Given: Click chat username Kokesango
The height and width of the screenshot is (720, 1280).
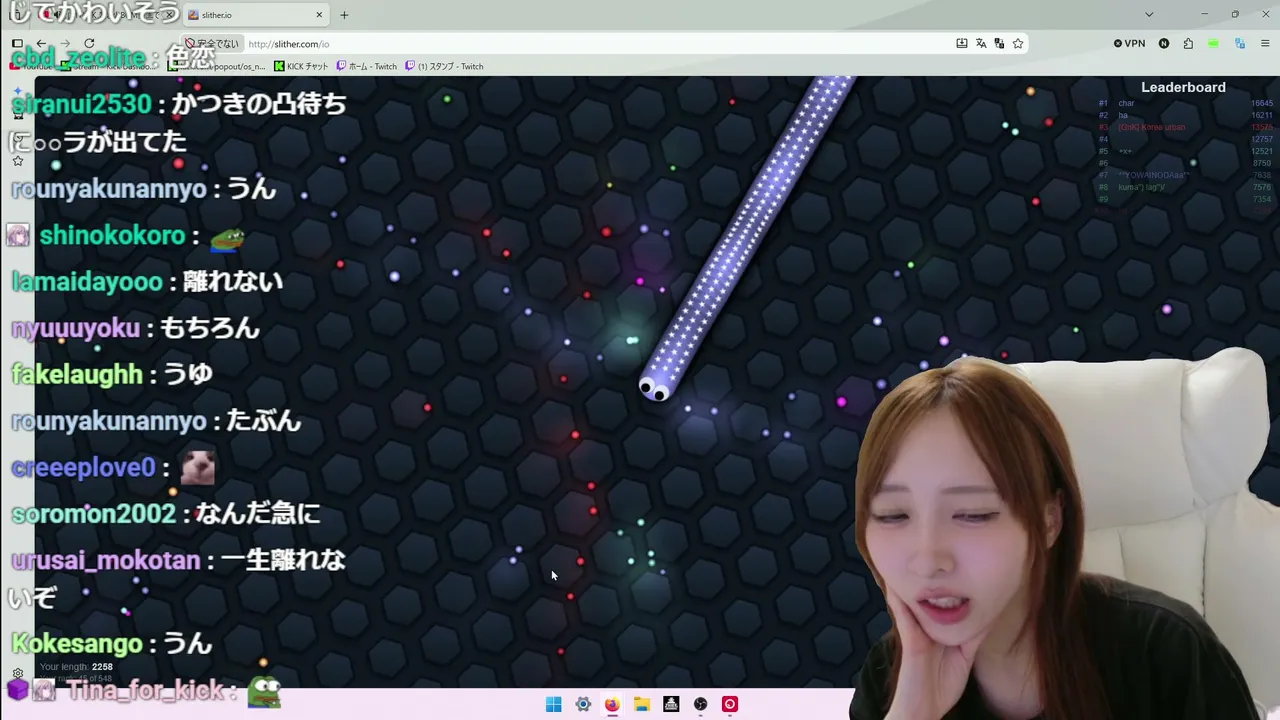Looking at the screenshot, I should 76,643.
